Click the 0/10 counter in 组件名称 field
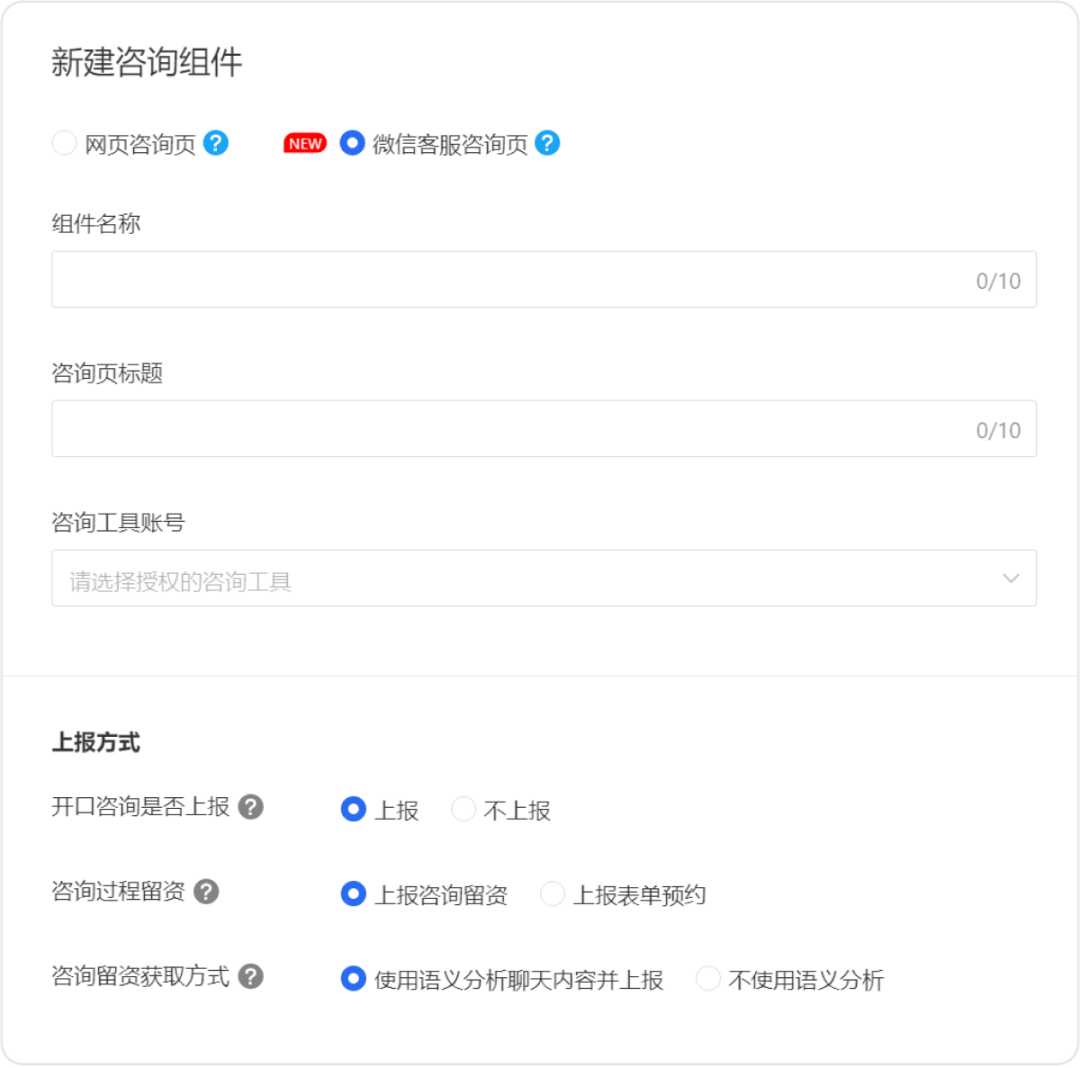The image size is (1080, 1068). point(998,281)
